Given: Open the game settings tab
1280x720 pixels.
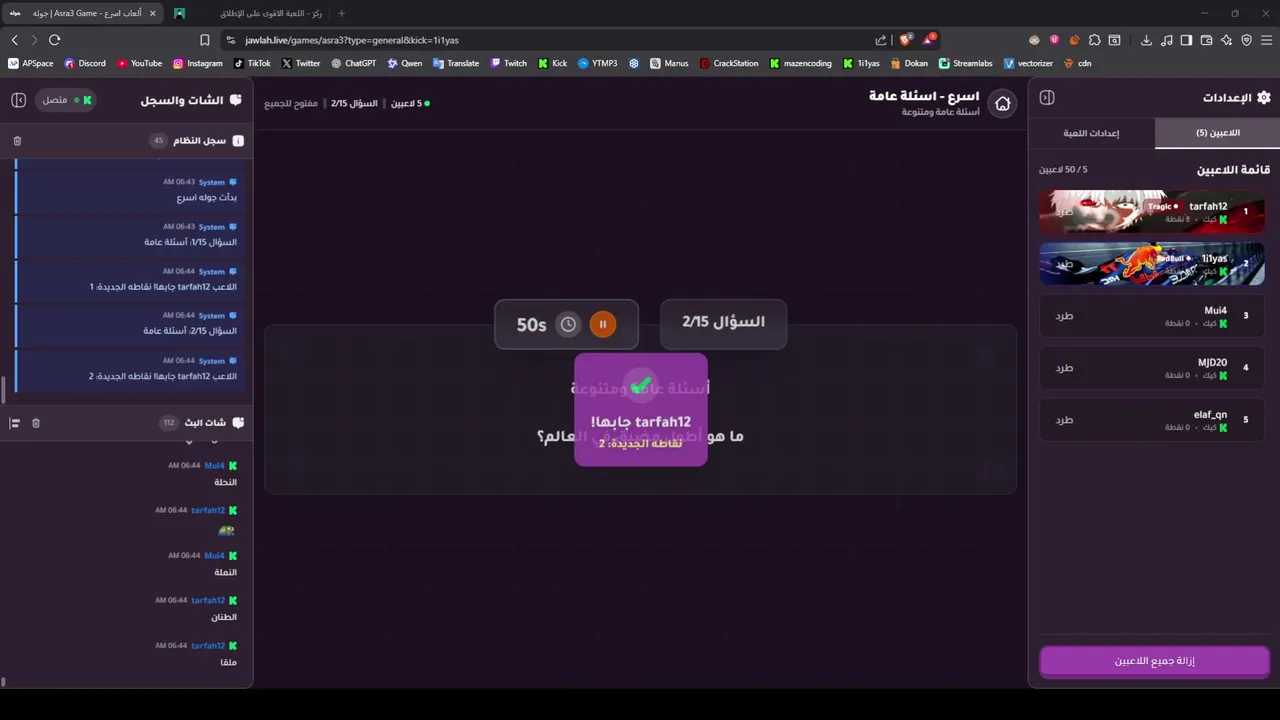Looking at the screenshot, I should (x=1091, y=133).
